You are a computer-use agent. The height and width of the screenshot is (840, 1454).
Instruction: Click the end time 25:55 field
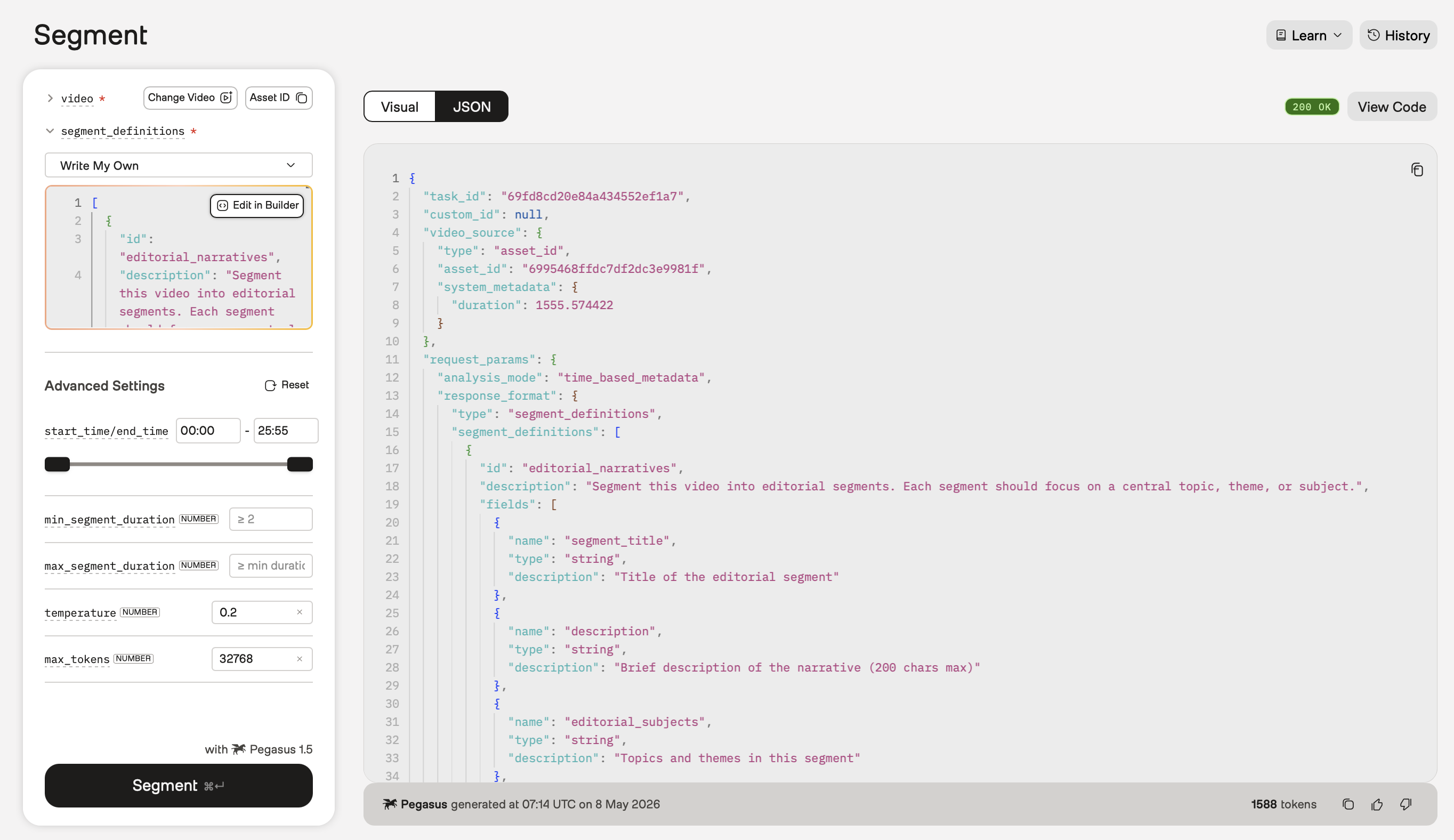click(x=286, y=430)
